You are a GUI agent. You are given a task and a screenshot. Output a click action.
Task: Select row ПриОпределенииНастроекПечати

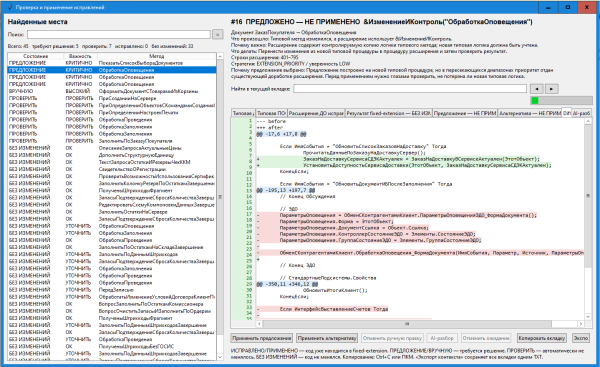pos(112,113)
